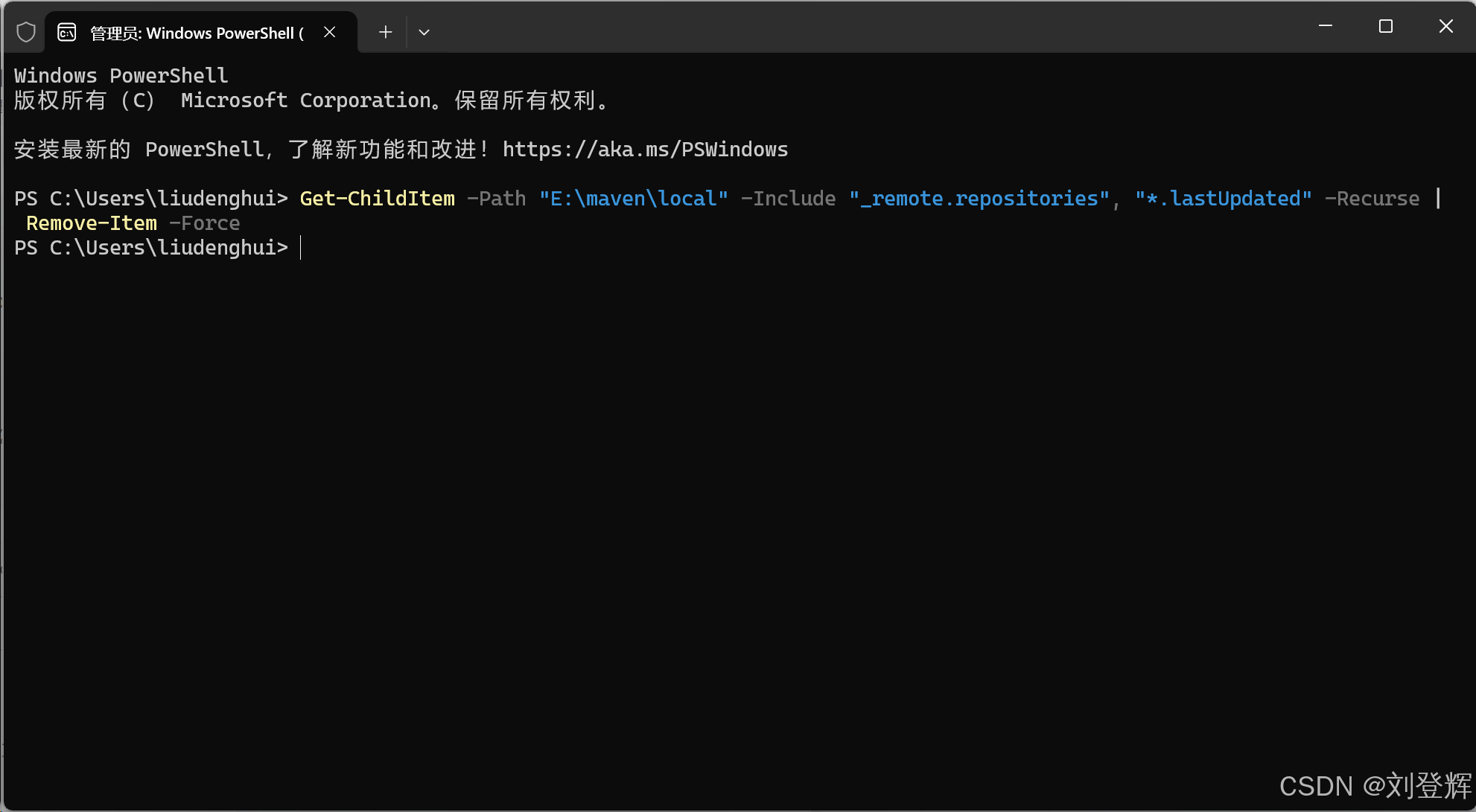
Task: Click the "_remote.repositories" string argument
Action: point(979,199)
